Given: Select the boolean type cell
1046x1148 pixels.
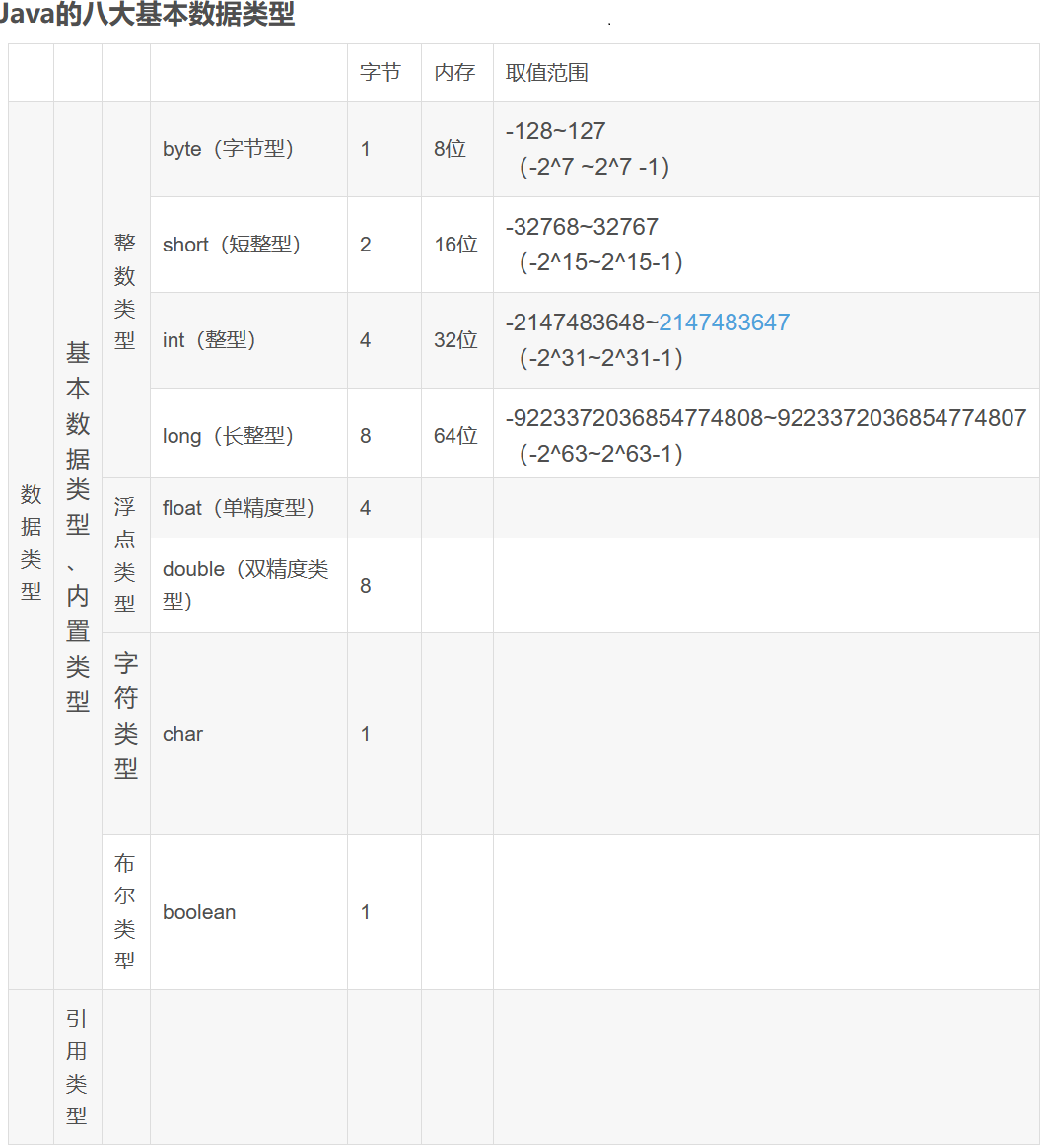Looking at the screenshot, I should 198,912.
